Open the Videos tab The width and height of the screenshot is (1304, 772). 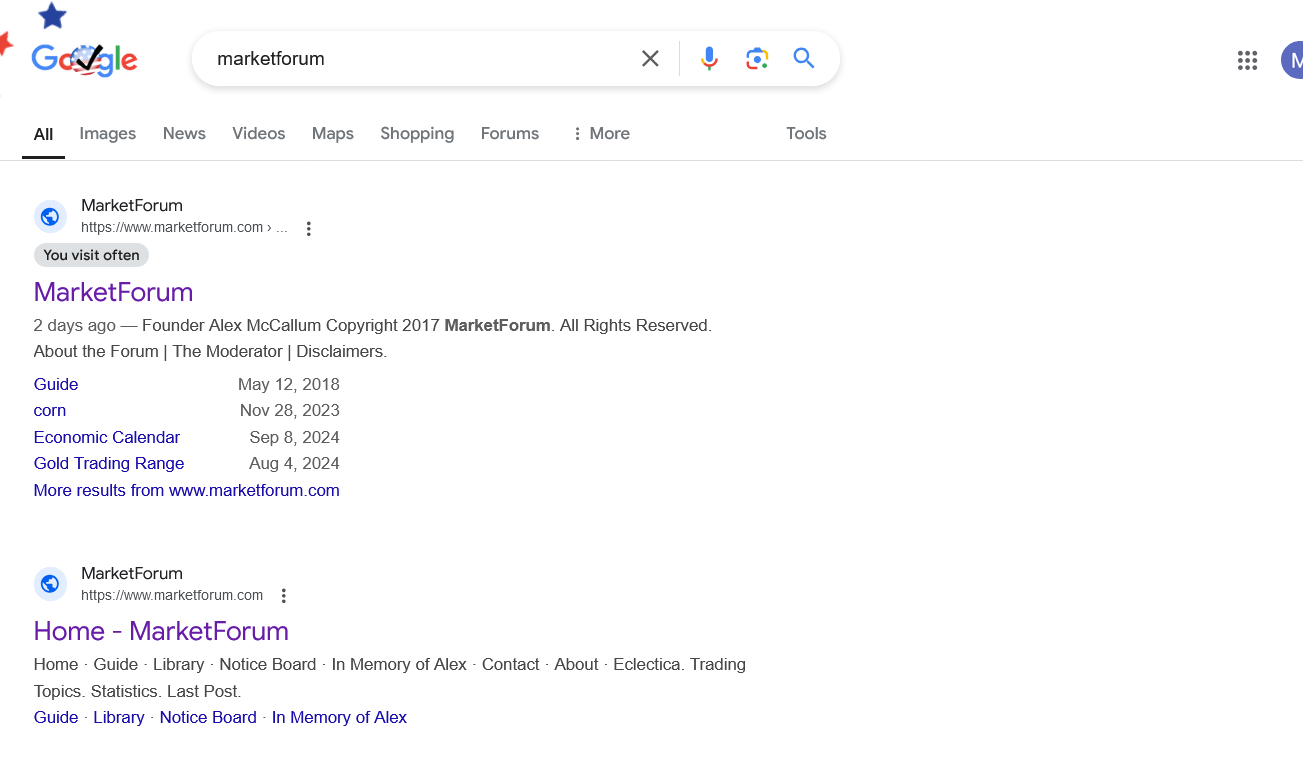tap(259, 133)
